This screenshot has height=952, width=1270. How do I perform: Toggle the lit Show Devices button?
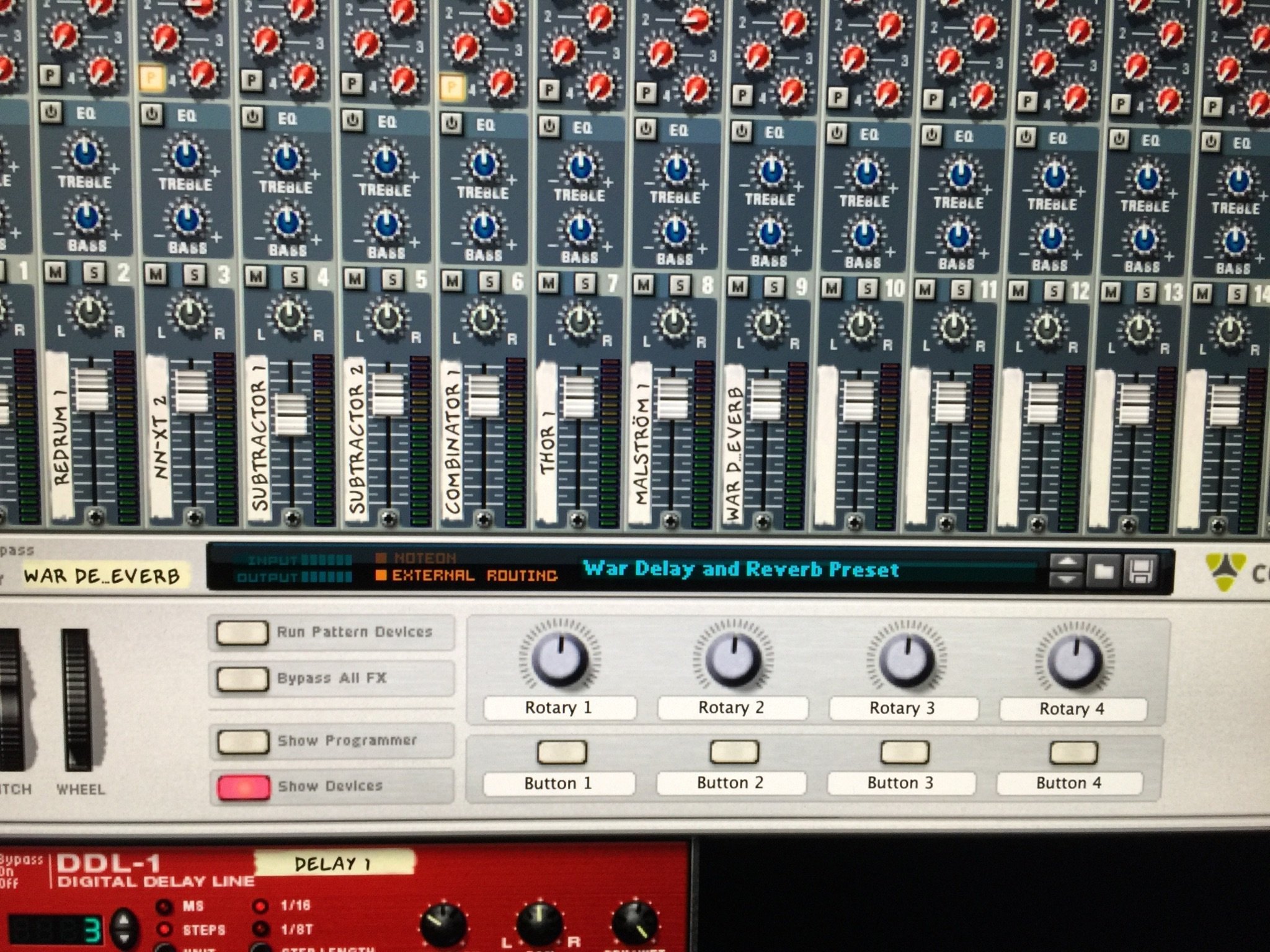(243, 787)
